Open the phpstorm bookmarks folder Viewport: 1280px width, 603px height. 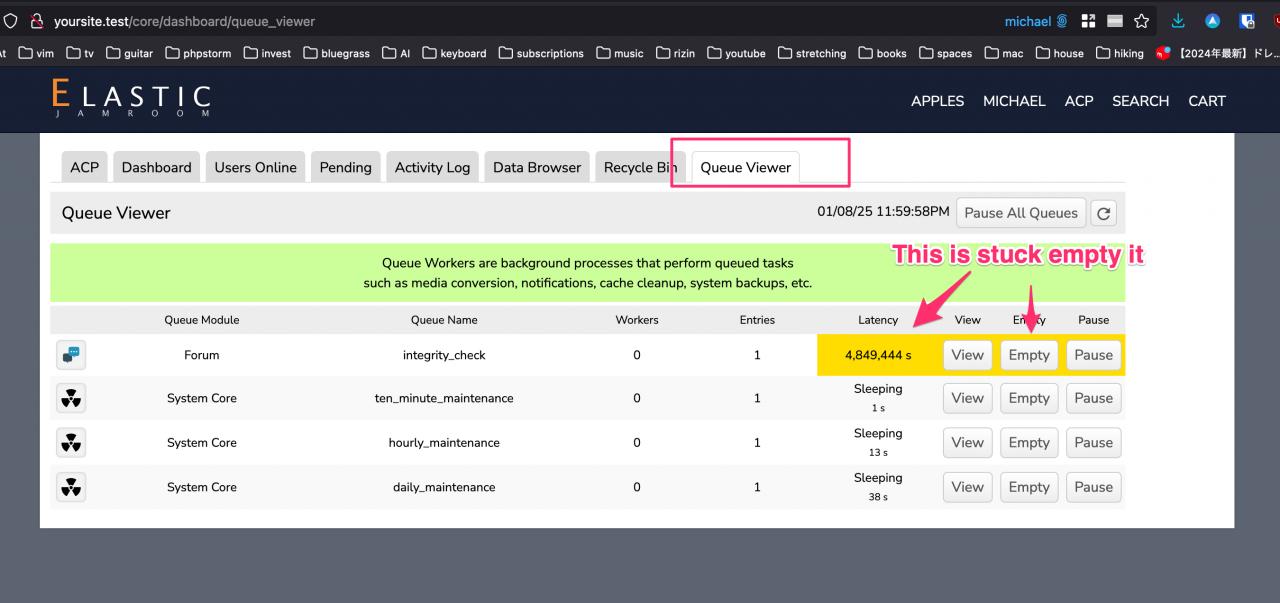click(x=199, y=53)
